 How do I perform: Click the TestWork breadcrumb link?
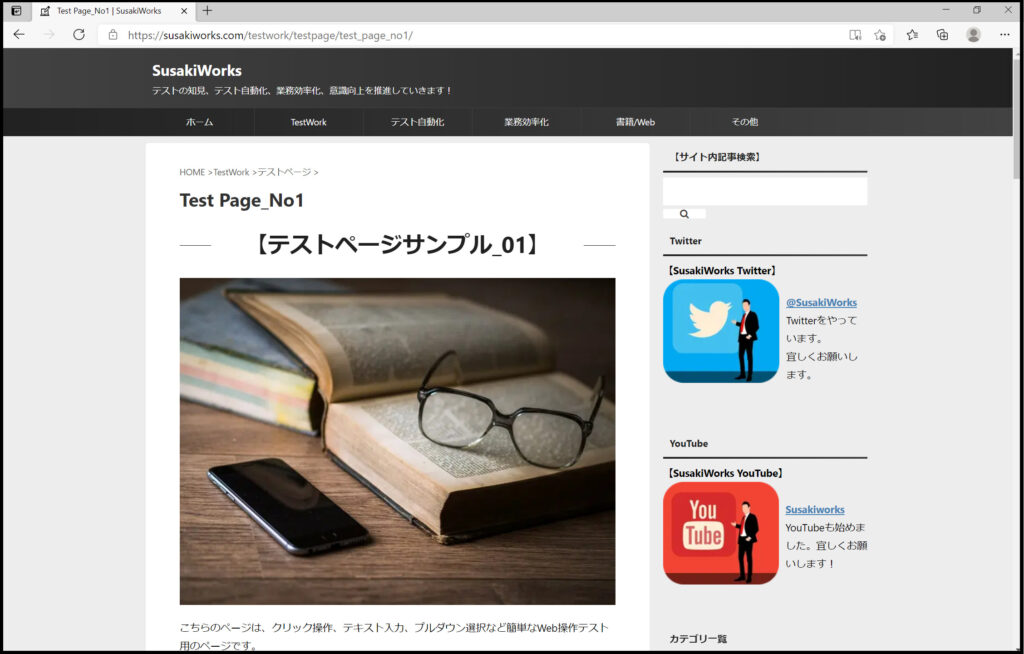point(231,172)
